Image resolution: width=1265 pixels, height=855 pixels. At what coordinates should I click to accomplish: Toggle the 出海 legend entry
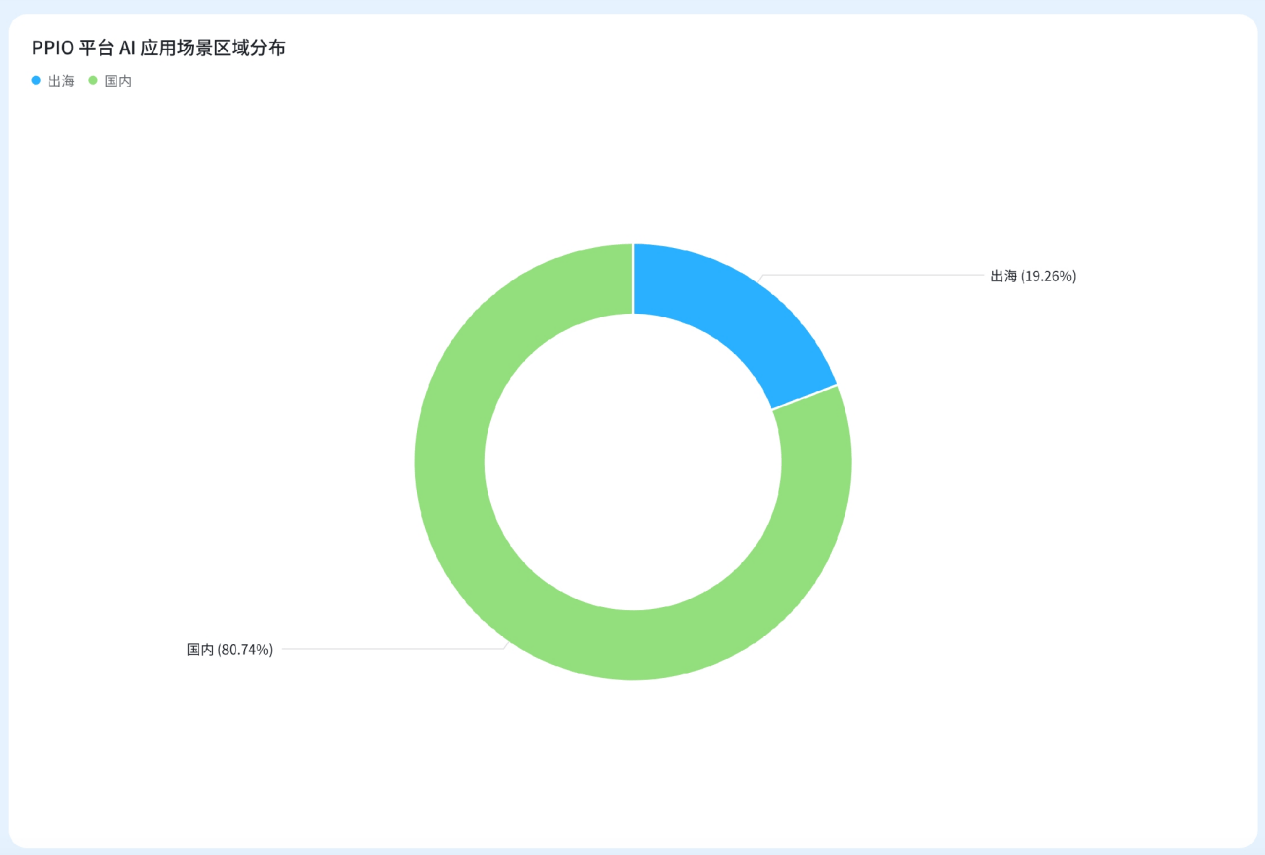(53, 81)
